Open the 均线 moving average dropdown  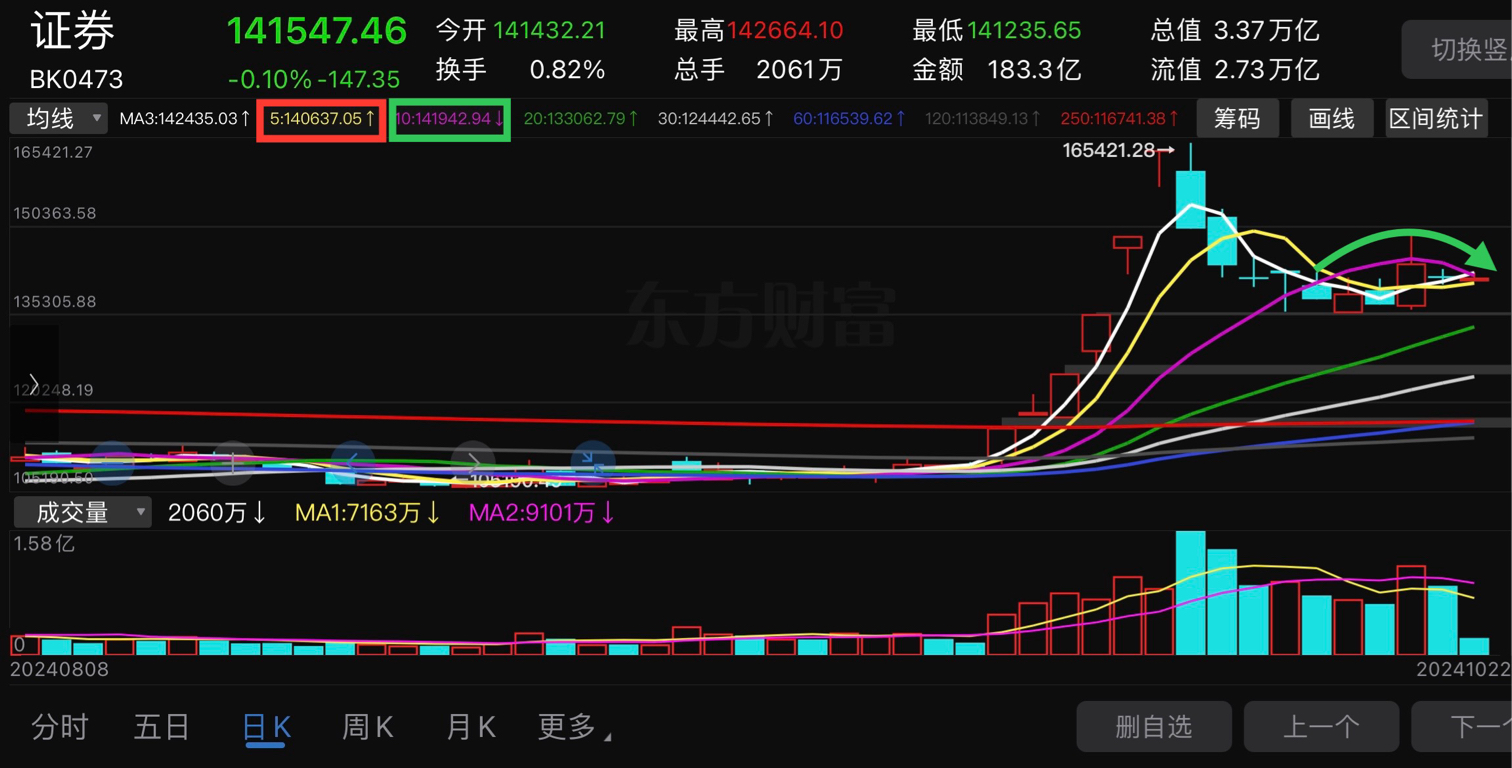(x=57, y=117)
